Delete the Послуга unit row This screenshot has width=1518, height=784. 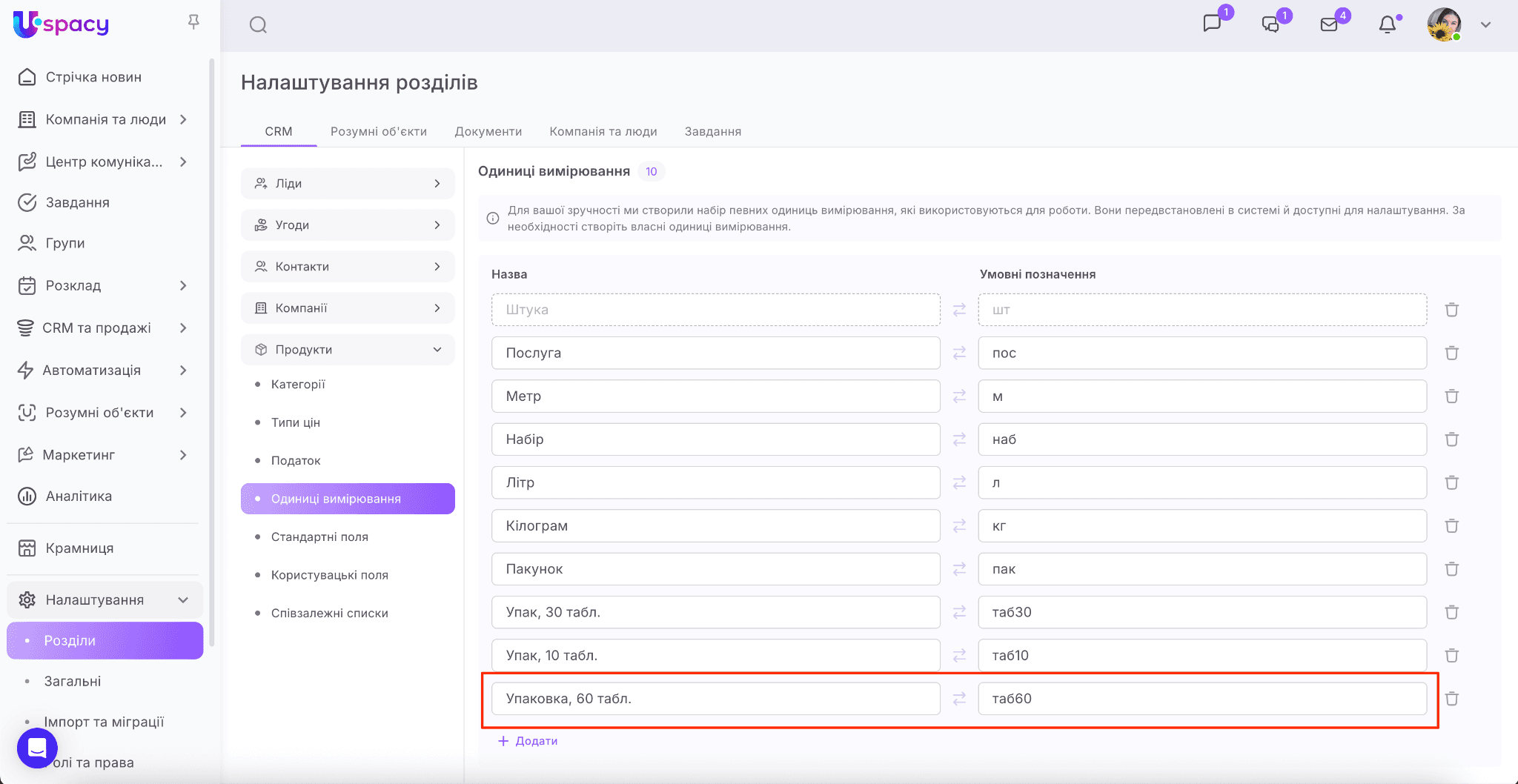click(x=1451, y=353)
